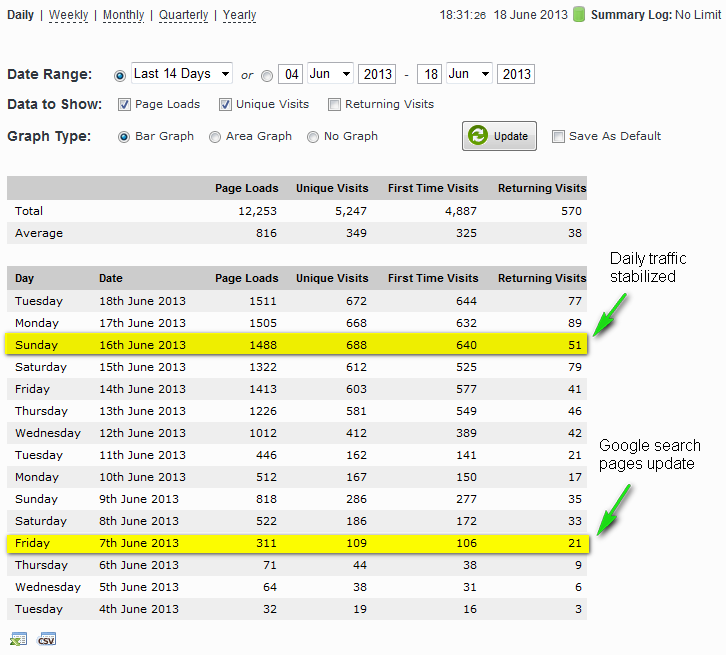Click the 18th June 2013 date cell
The image size is (726, 655).
142,301
